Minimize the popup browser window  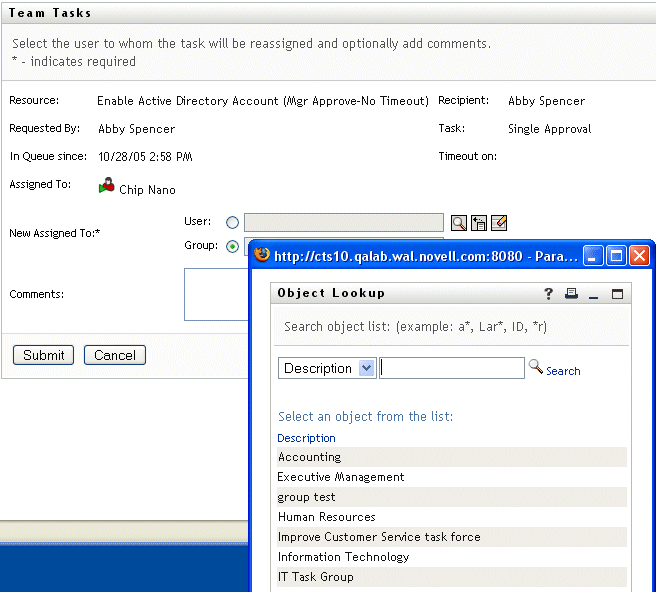593,256
